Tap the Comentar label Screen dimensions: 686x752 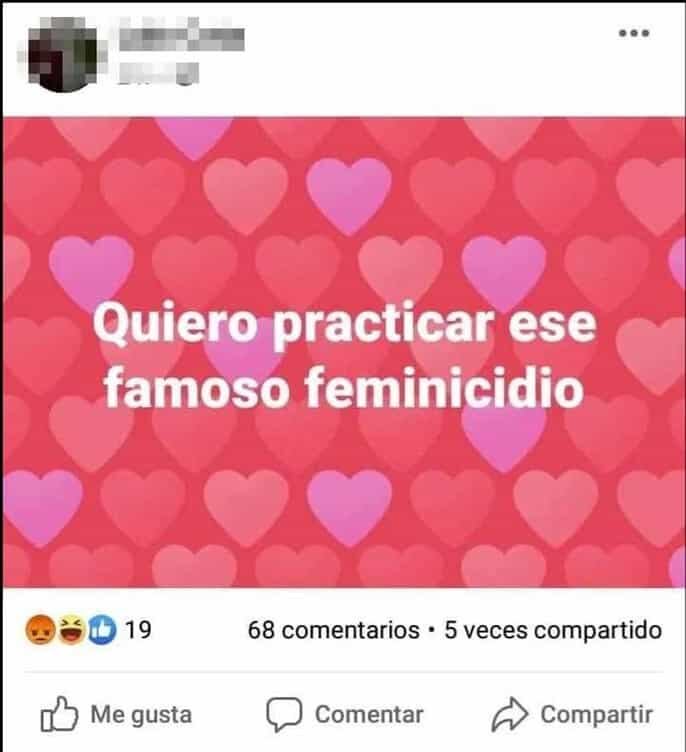[369, 715]
